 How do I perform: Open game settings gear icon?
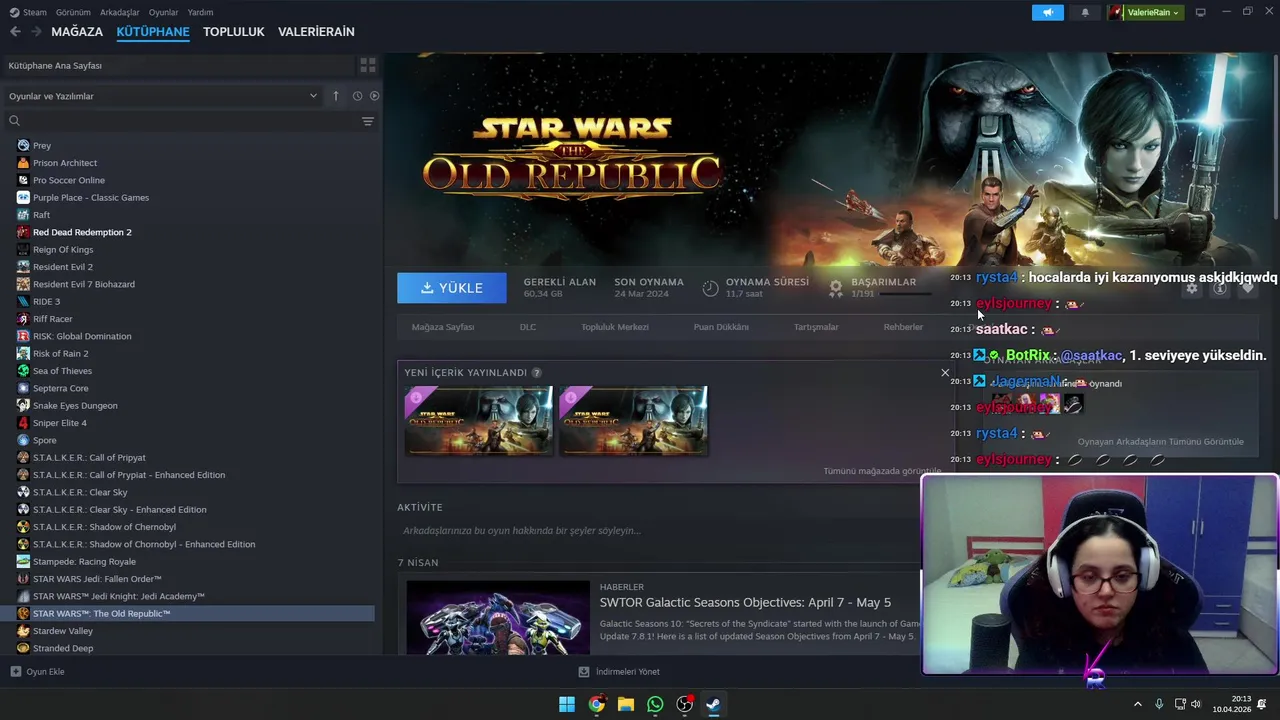tap(1192, 288)
